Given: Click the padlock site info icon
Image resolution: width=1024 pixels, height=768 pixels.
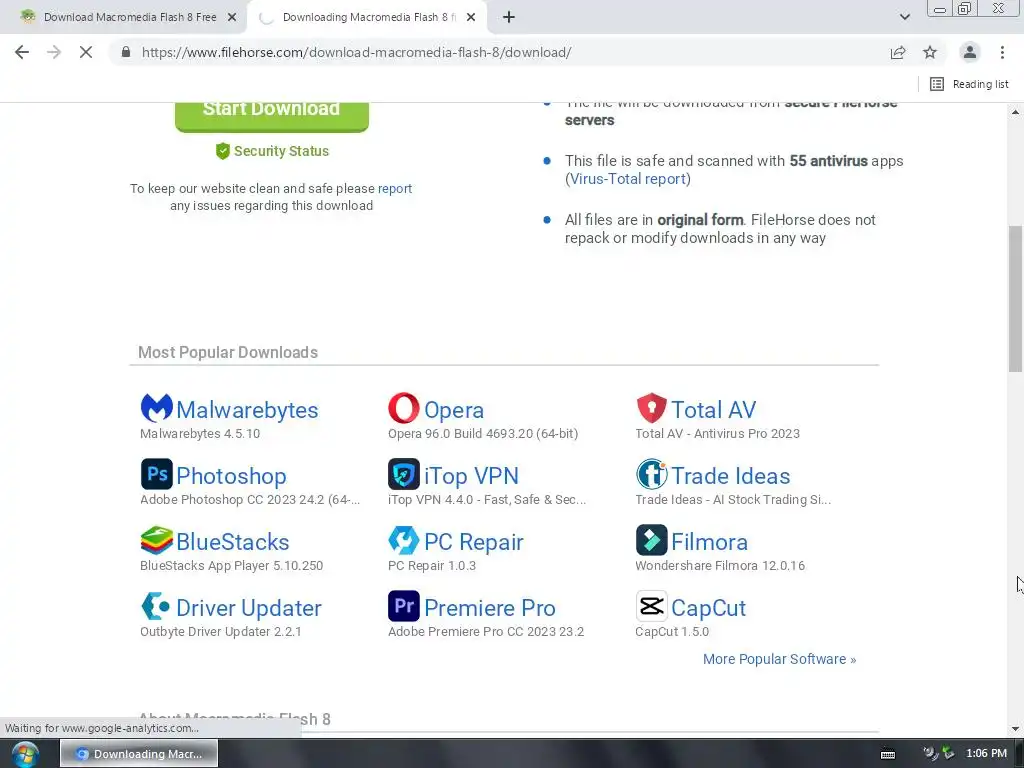Looking at the screenshot, I should click(126, 52).
